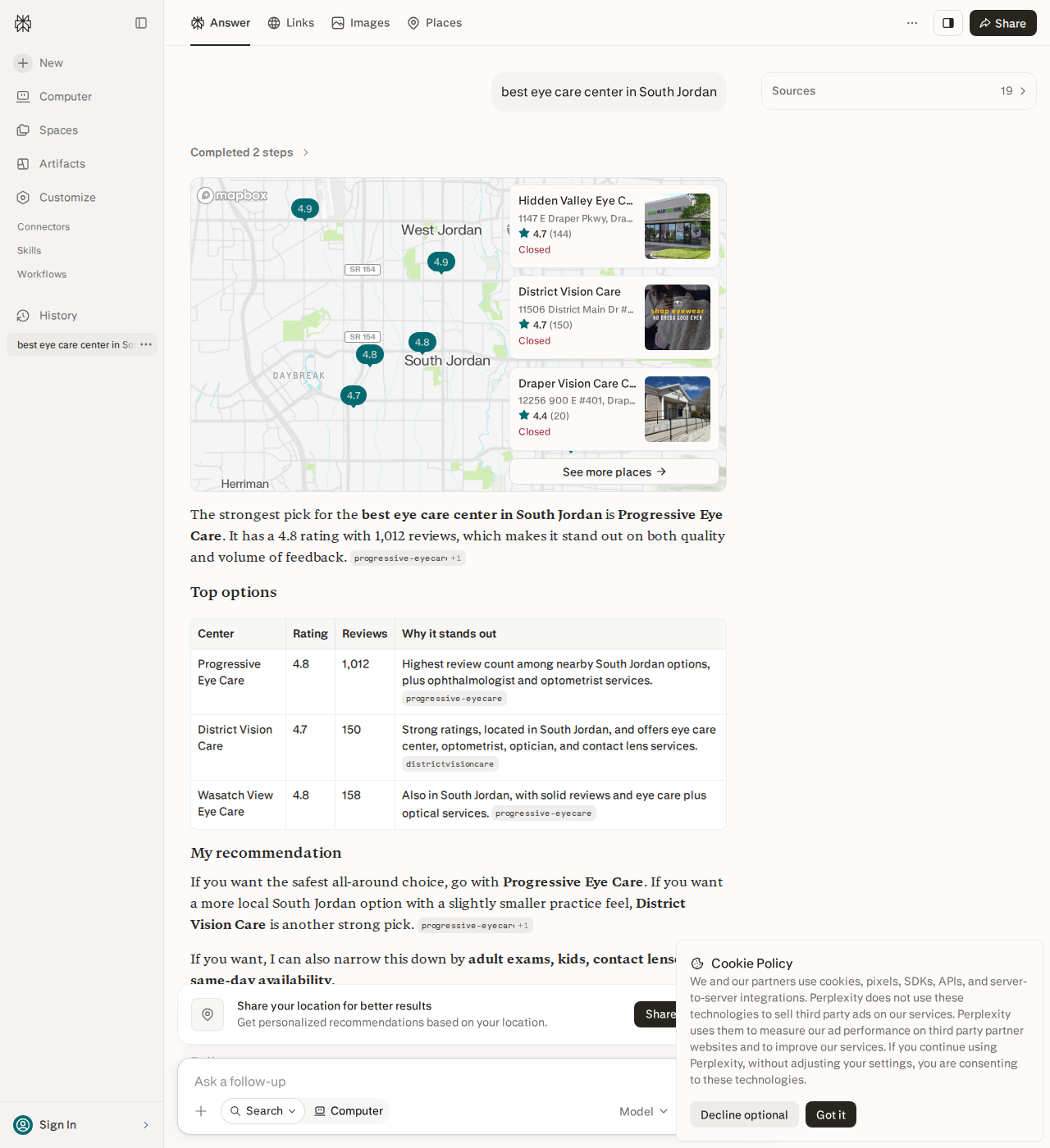Expand the Sources panel showing 19
Viewport: 1050px width, 1148px height.
coord(899,91)
